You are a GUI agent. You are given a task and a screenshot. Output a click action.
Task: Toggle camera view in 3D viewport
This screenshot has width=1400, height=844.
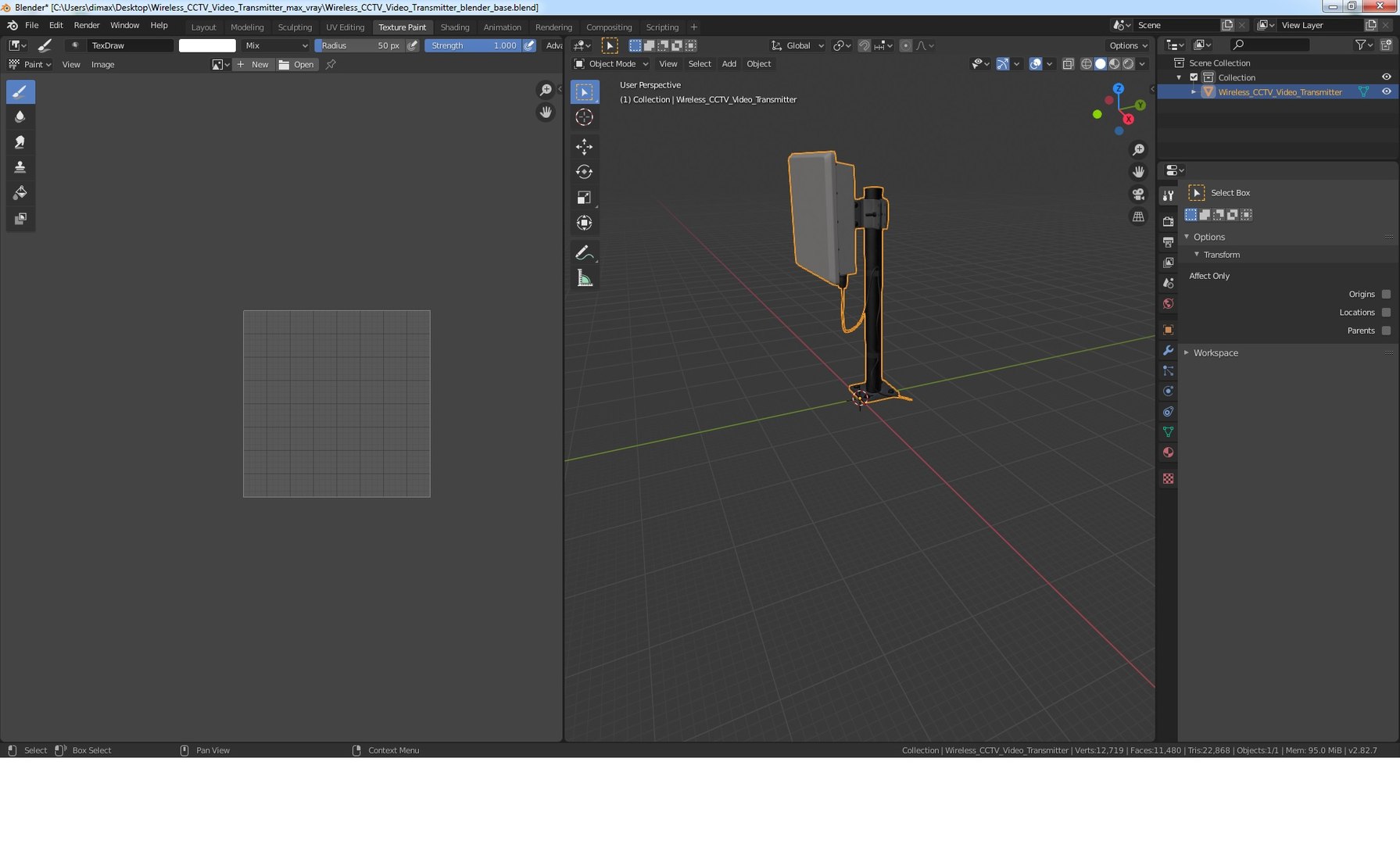pyautogui.click(x=1138, y=194)
